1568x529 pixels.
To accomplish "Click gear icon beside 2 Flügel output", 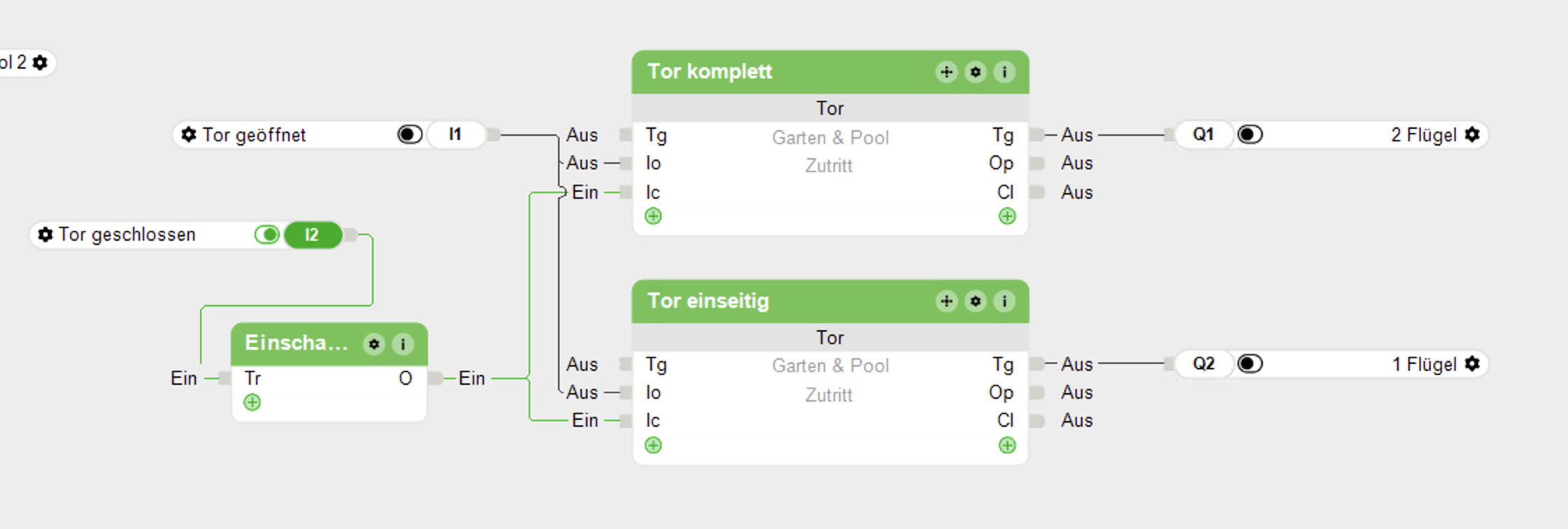I will coord(1472,134).
